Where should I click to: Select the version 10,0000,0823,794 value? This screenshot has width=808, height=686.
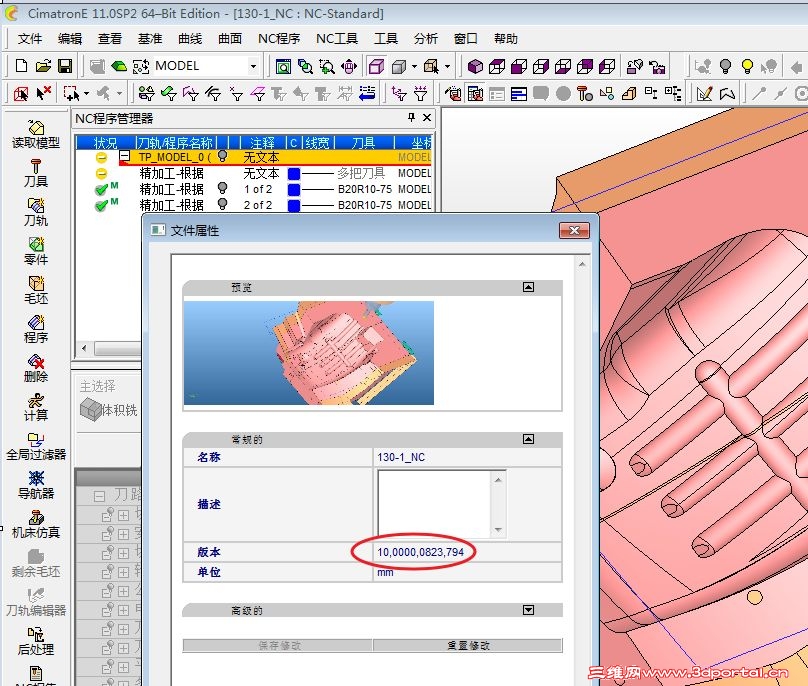(420, 552)
